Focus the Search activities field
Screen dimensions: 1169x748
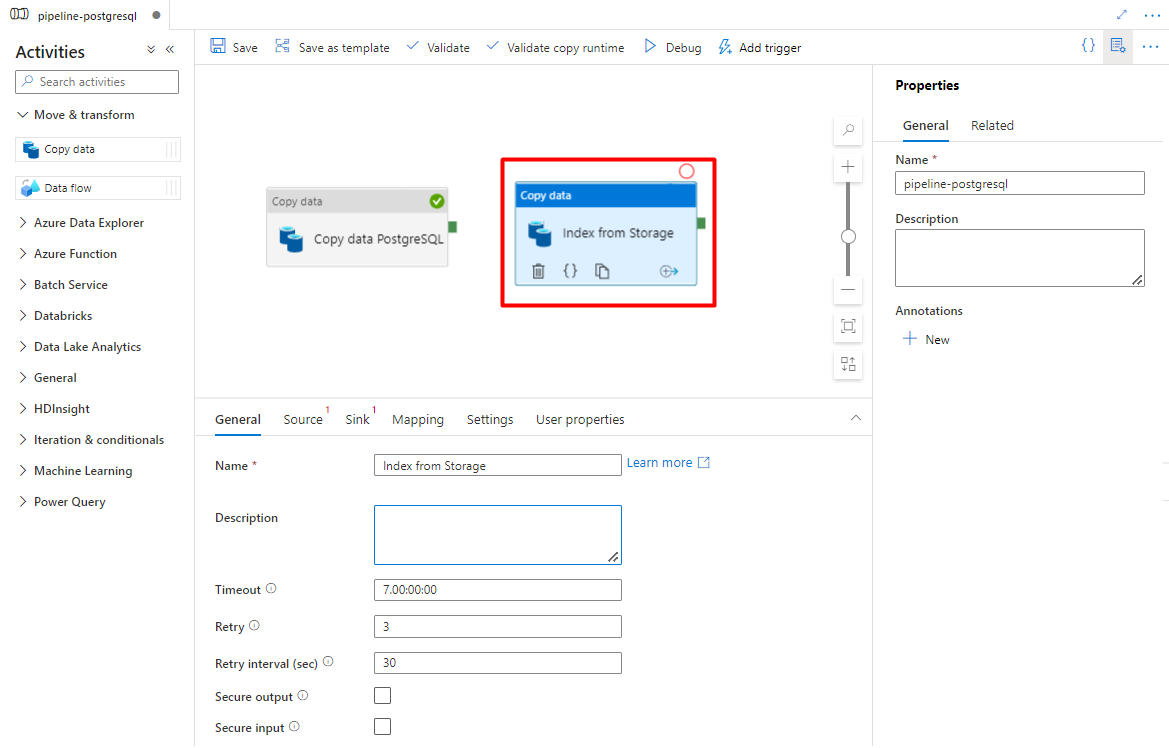(97, 82)
